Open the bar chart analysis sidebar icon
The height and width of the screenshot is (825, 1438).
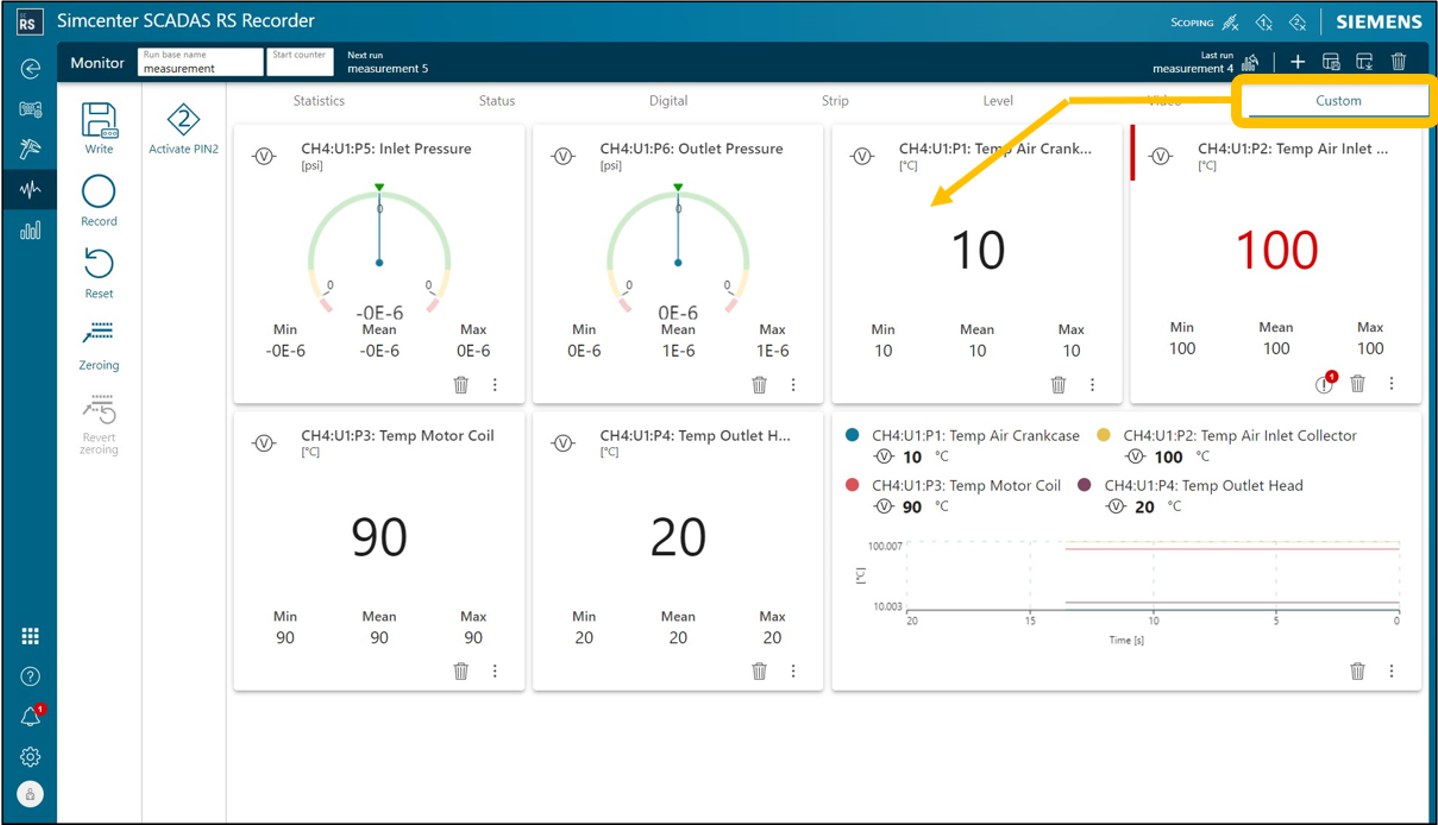click(30, 230)
